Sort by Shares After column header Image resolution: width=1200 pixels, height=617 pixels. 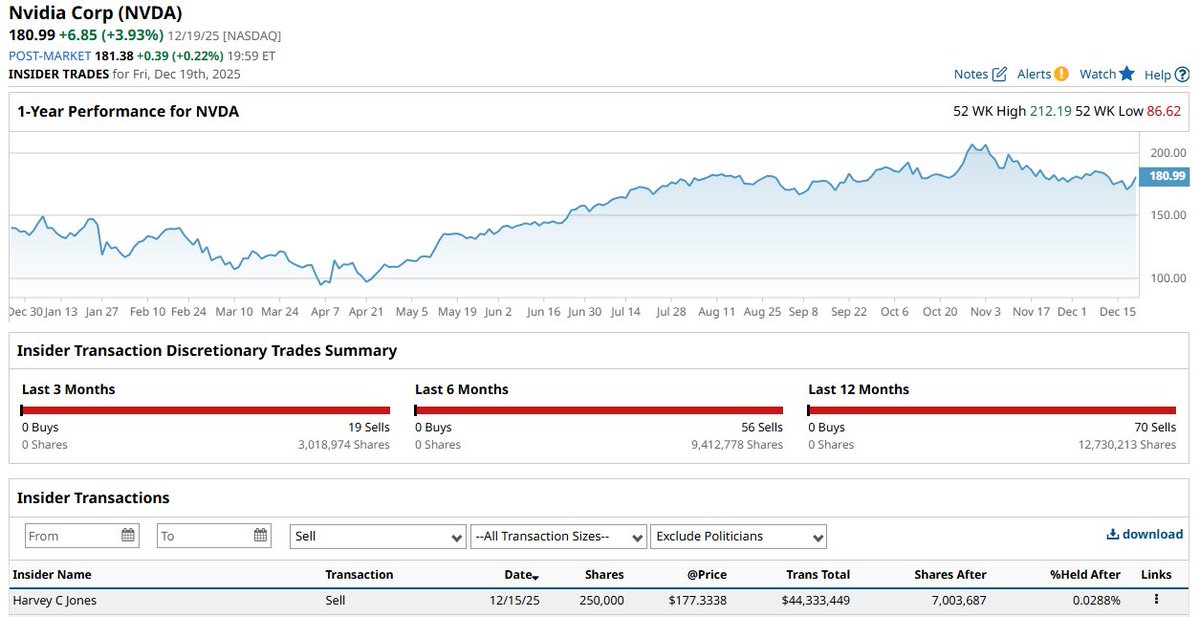point(950,575)
